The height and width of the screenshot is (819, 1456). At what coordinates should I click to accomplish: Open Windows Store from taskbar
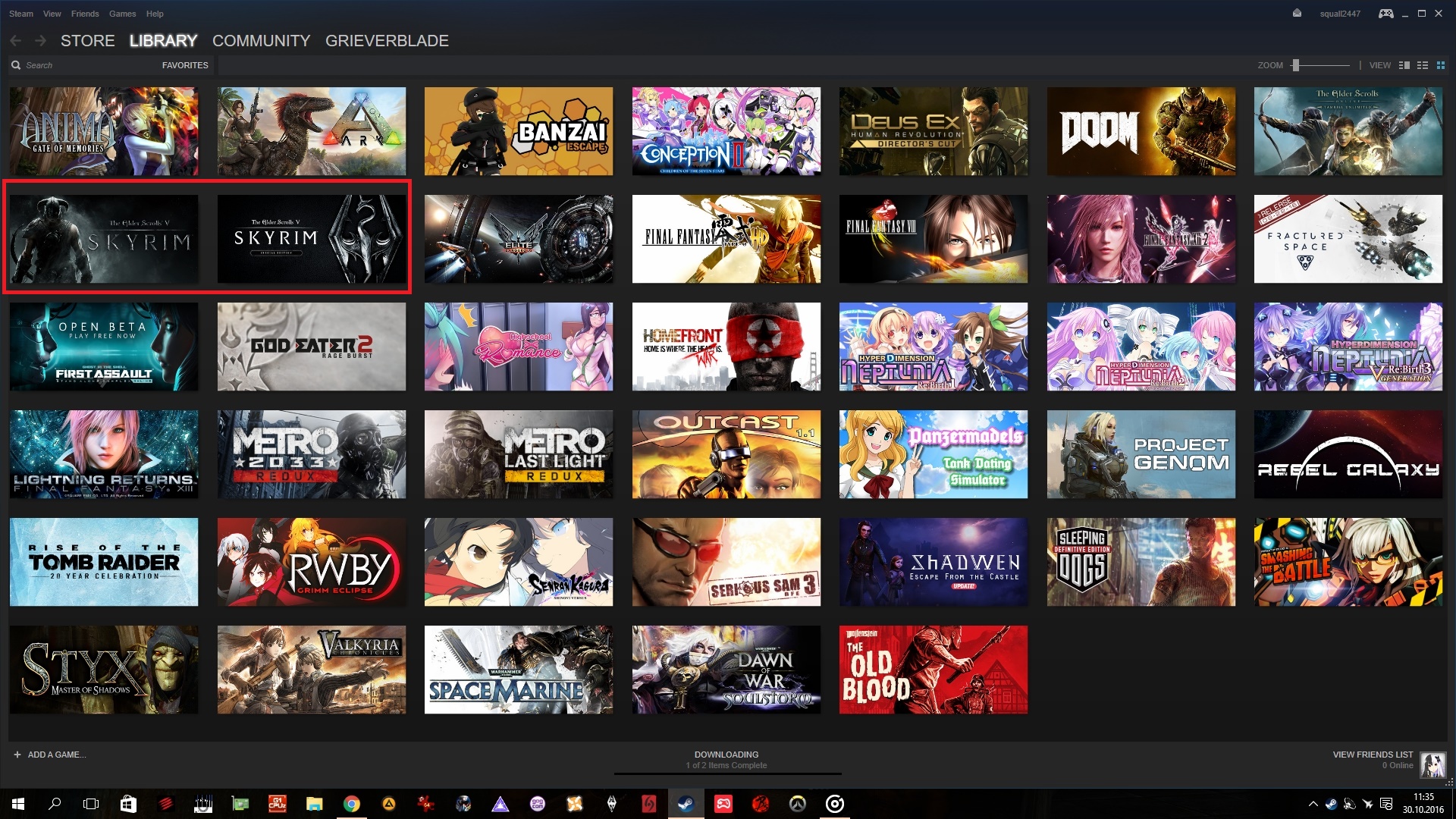click(x=128, y=804)
